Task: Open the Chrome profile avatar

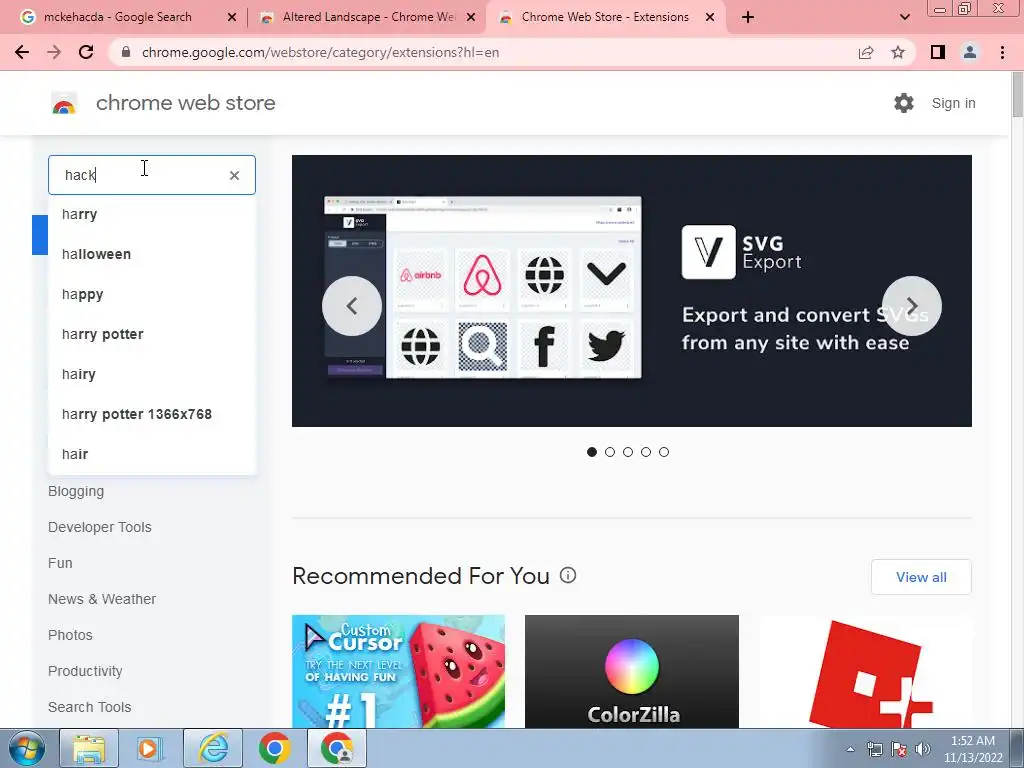Action: tap(970, 52)
